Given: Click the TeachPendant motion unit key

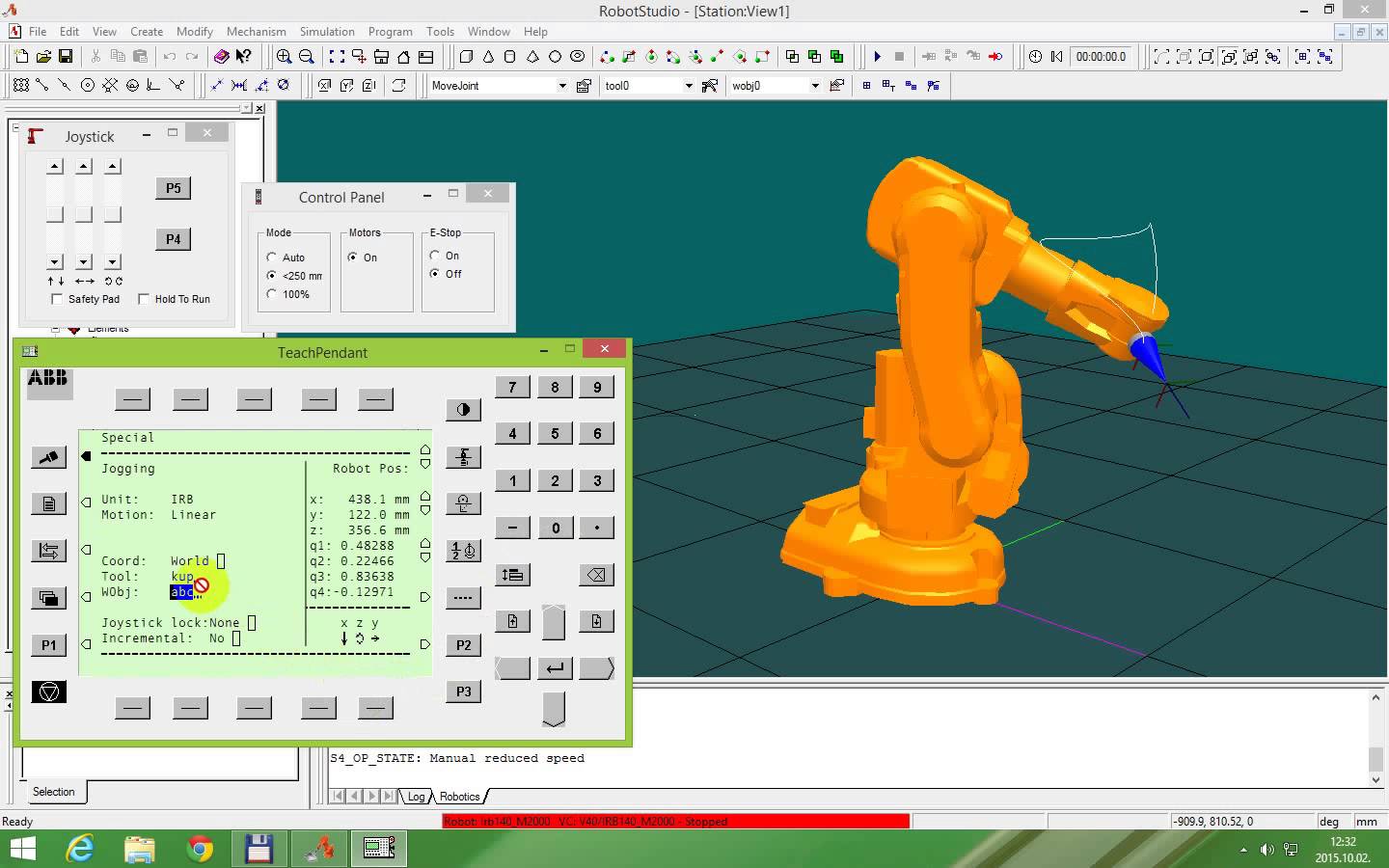Looking at the screenshot, I should coord(463,457).
